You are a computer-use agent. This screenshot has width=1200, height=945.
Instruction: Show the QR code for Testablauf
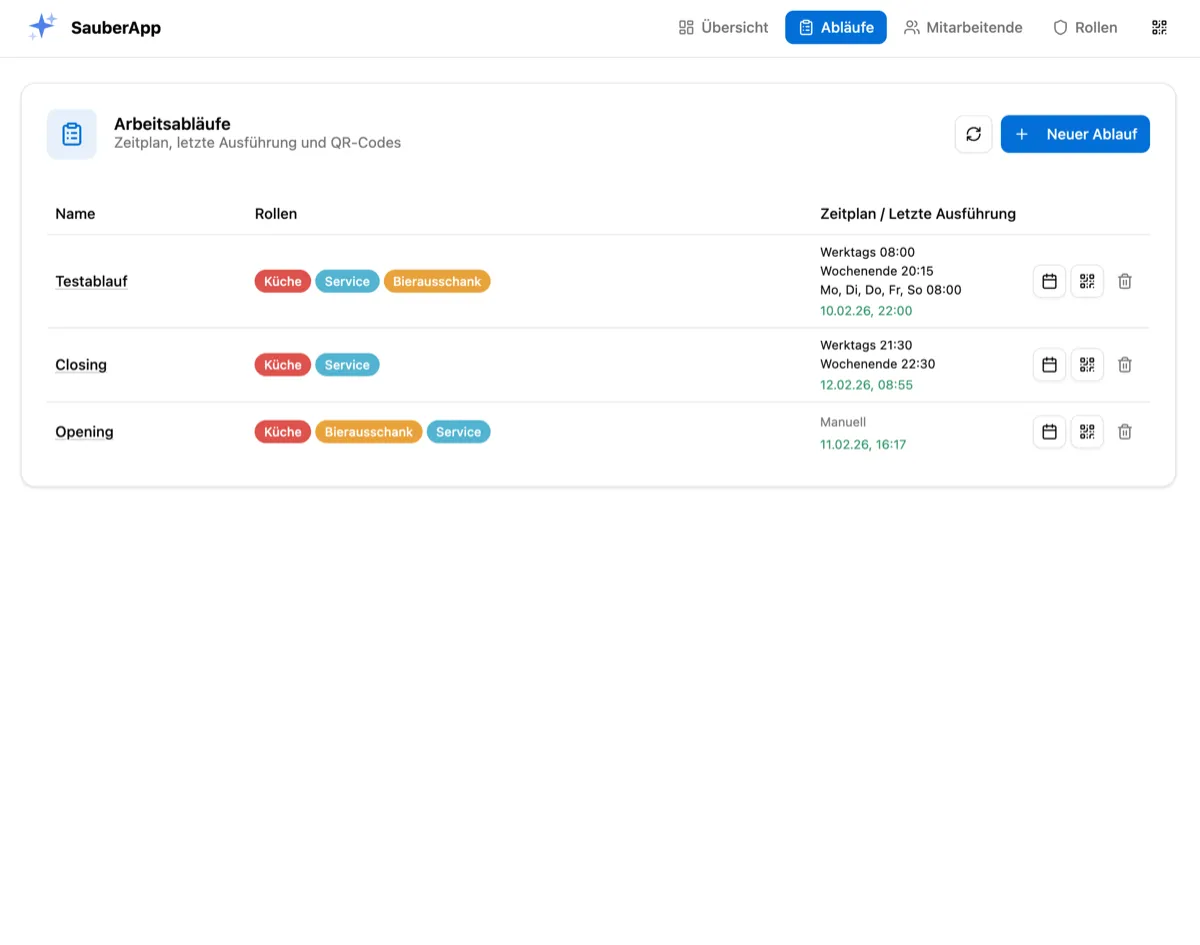(1086, 281)
